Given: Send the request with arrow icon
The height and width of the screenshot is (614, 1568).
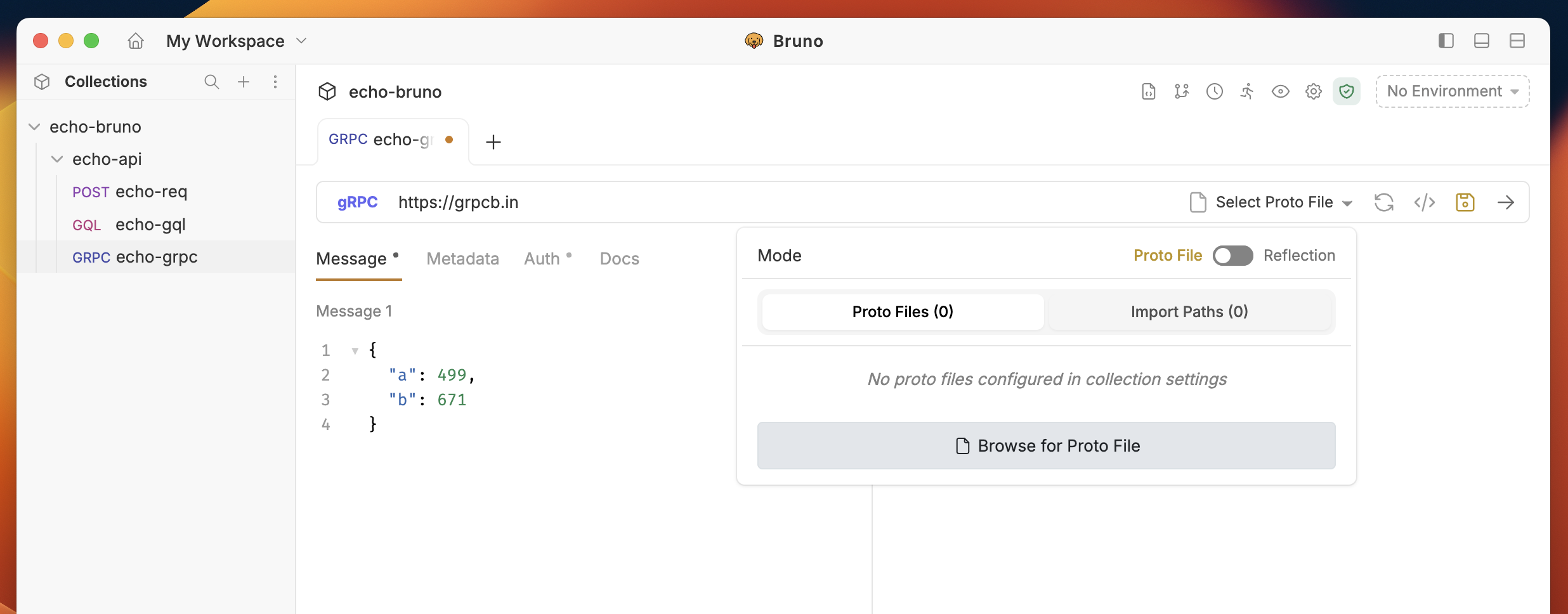Looking at the screenshot, I should click(x=1506, y=202).
